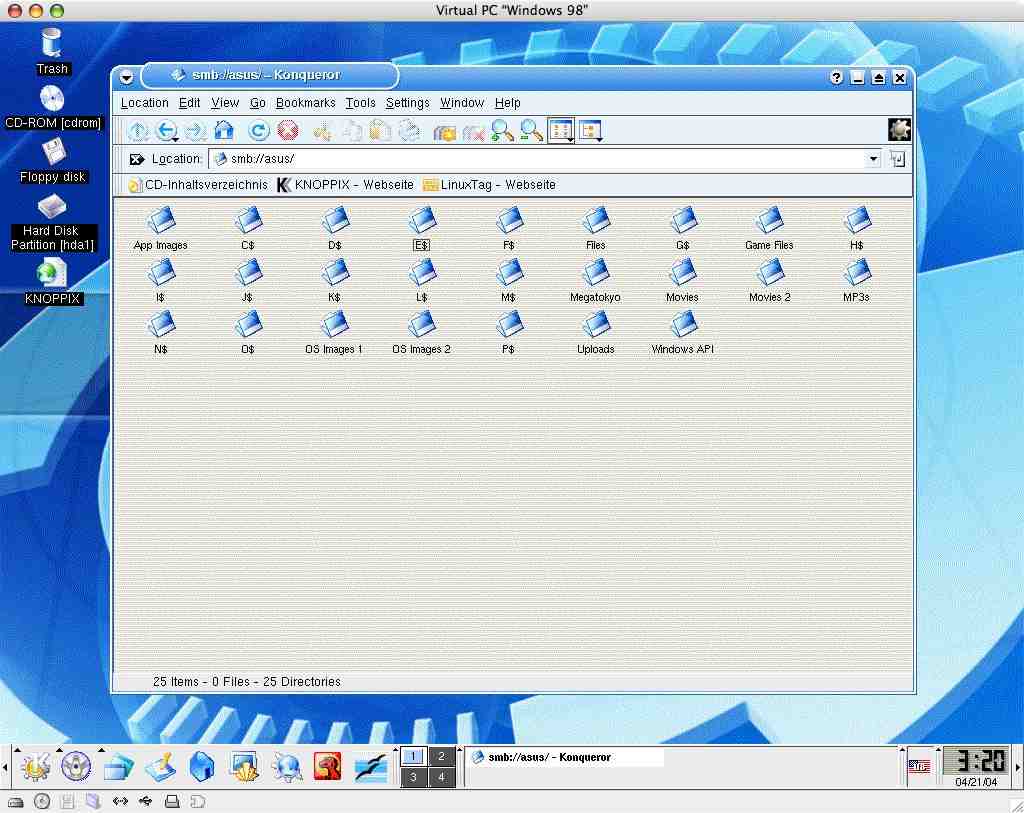Select the Game Files share folder
Viewport: 1024px width, 813px height.
[x=769, y=229]
